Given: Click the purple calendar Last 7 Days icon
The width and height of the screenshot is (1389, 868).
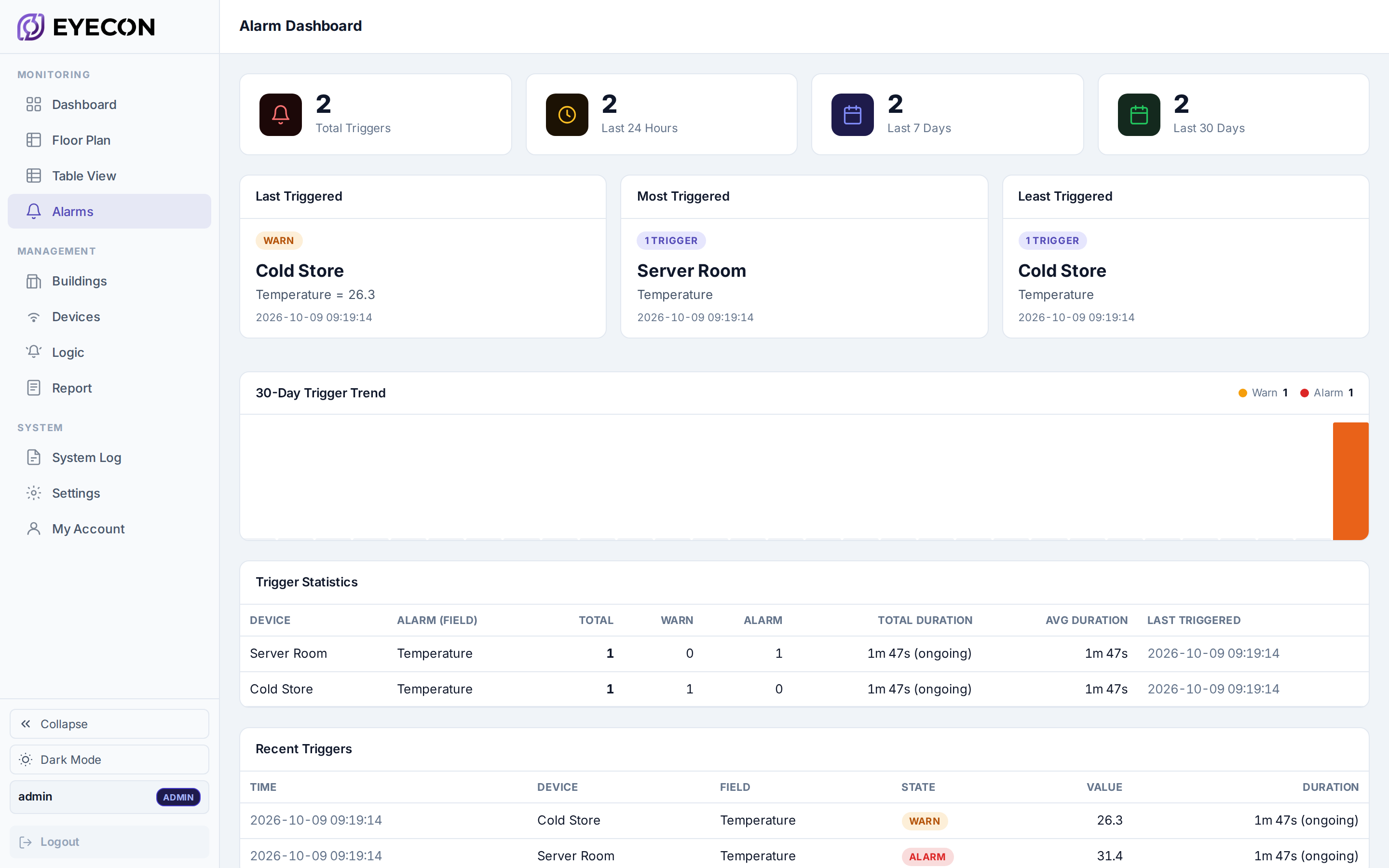Looking at the screenshot, I should pyautogui.click(x=852, y=115).
